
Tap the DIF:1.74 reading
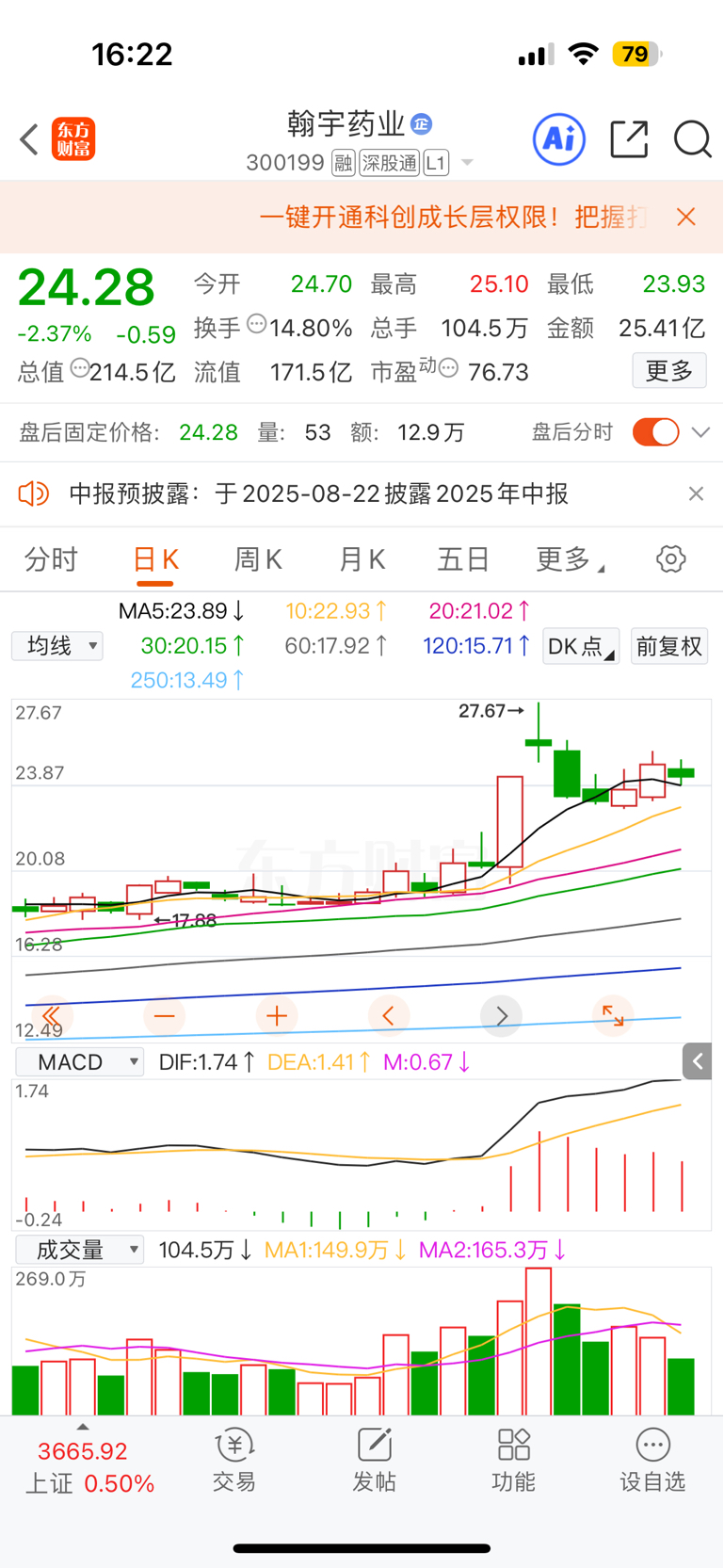tap(206, 1062)
